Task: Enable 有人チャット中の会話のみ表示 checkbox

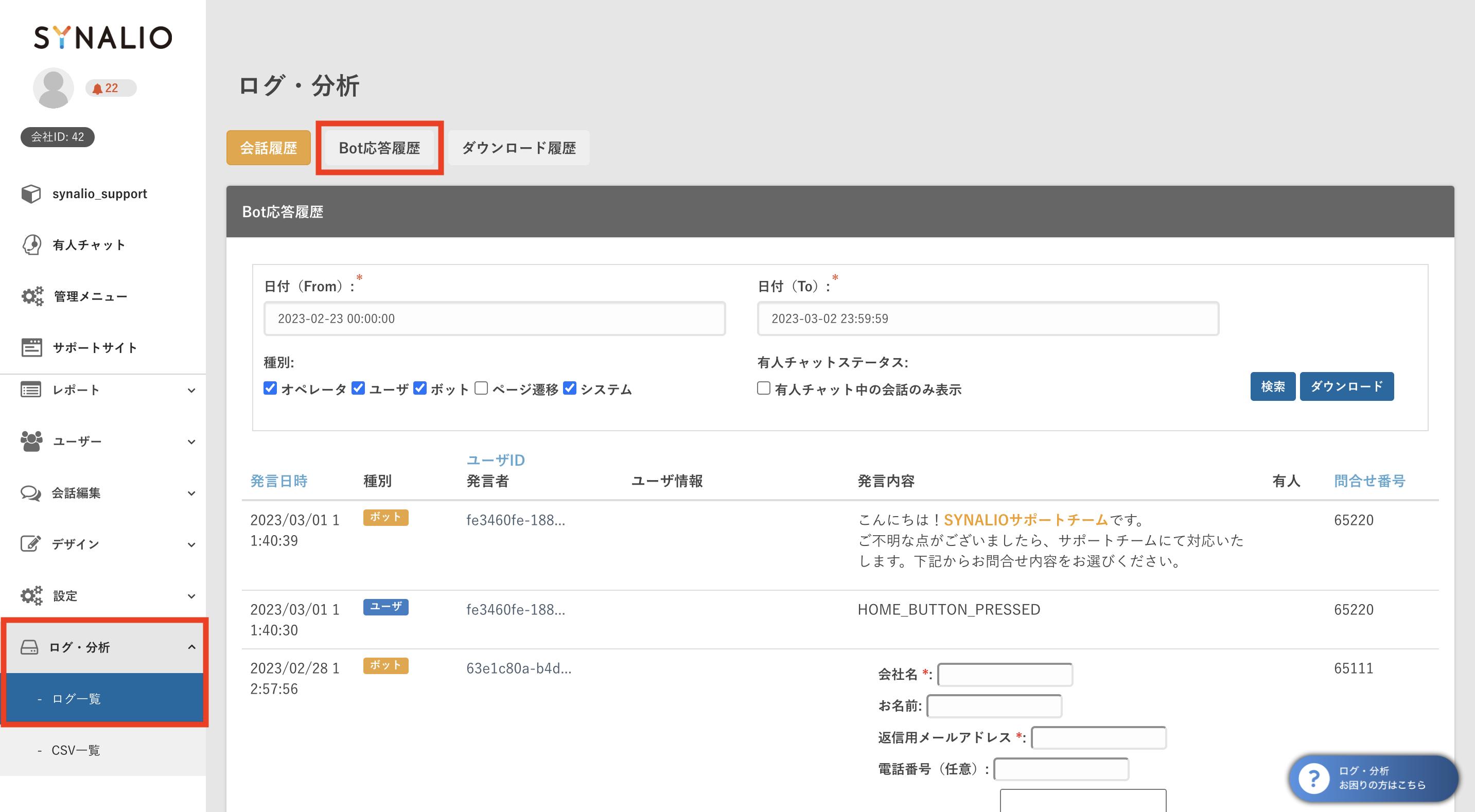Action: 764,387
